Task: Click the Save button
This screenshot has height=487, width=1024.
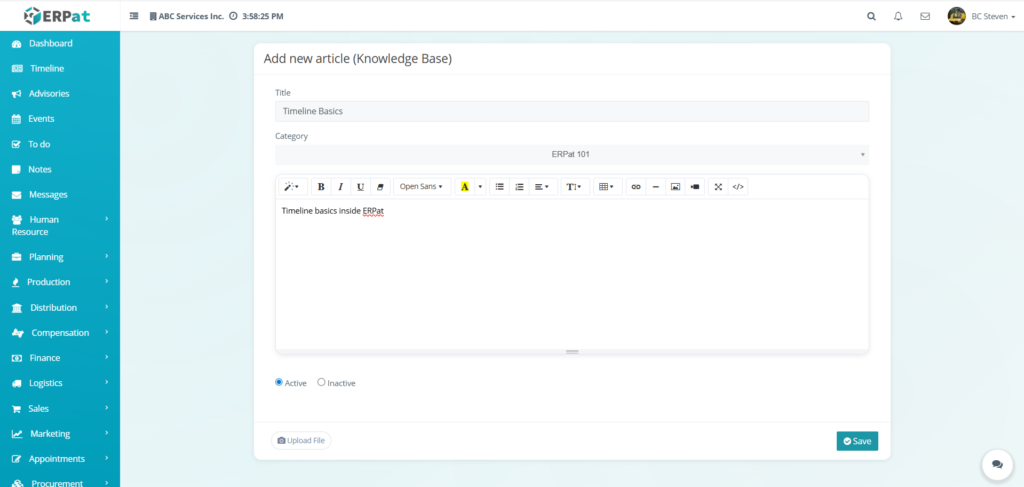Action: coord(857,441)
